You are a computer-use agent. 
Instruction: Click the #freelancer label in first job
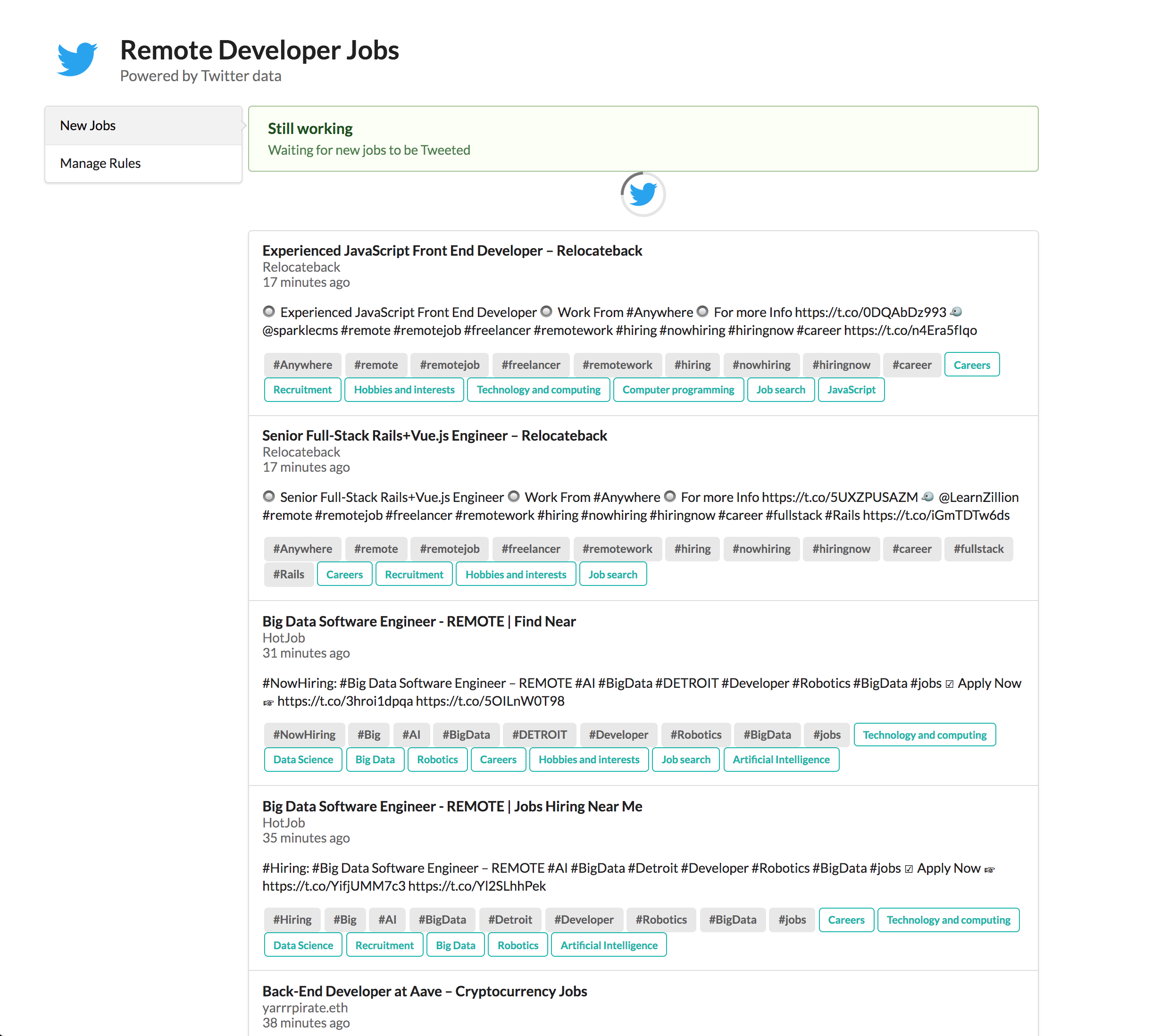[x=530, y=365]
